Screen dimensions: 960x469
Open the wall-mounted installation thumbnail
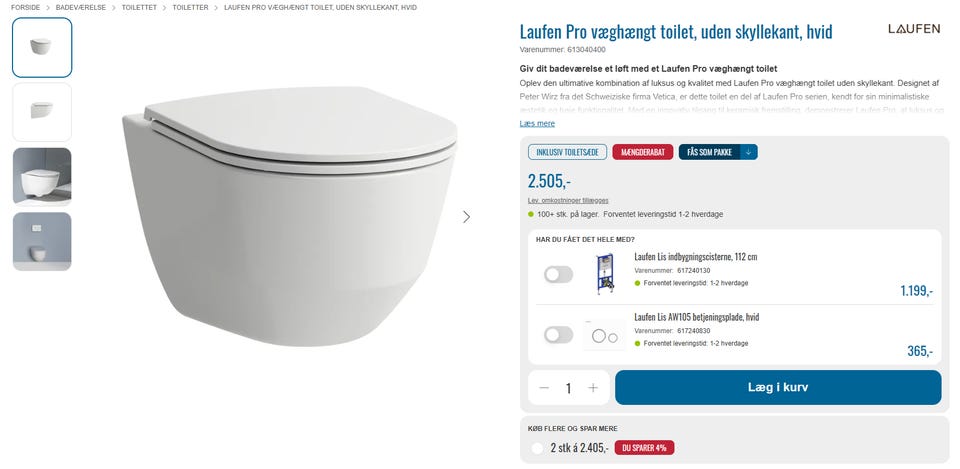pyautogui.click(x=42, y=241)
